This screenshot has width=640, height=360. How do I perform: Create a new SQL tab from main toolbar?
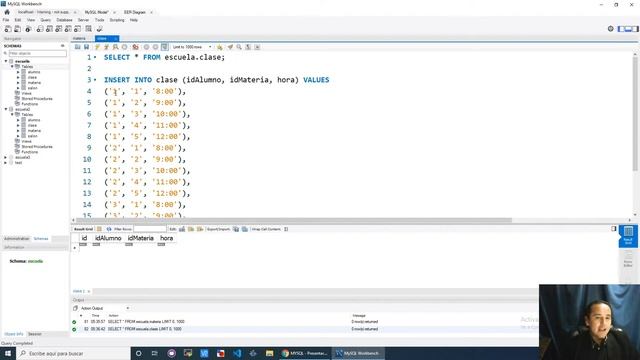coord(8,29)
